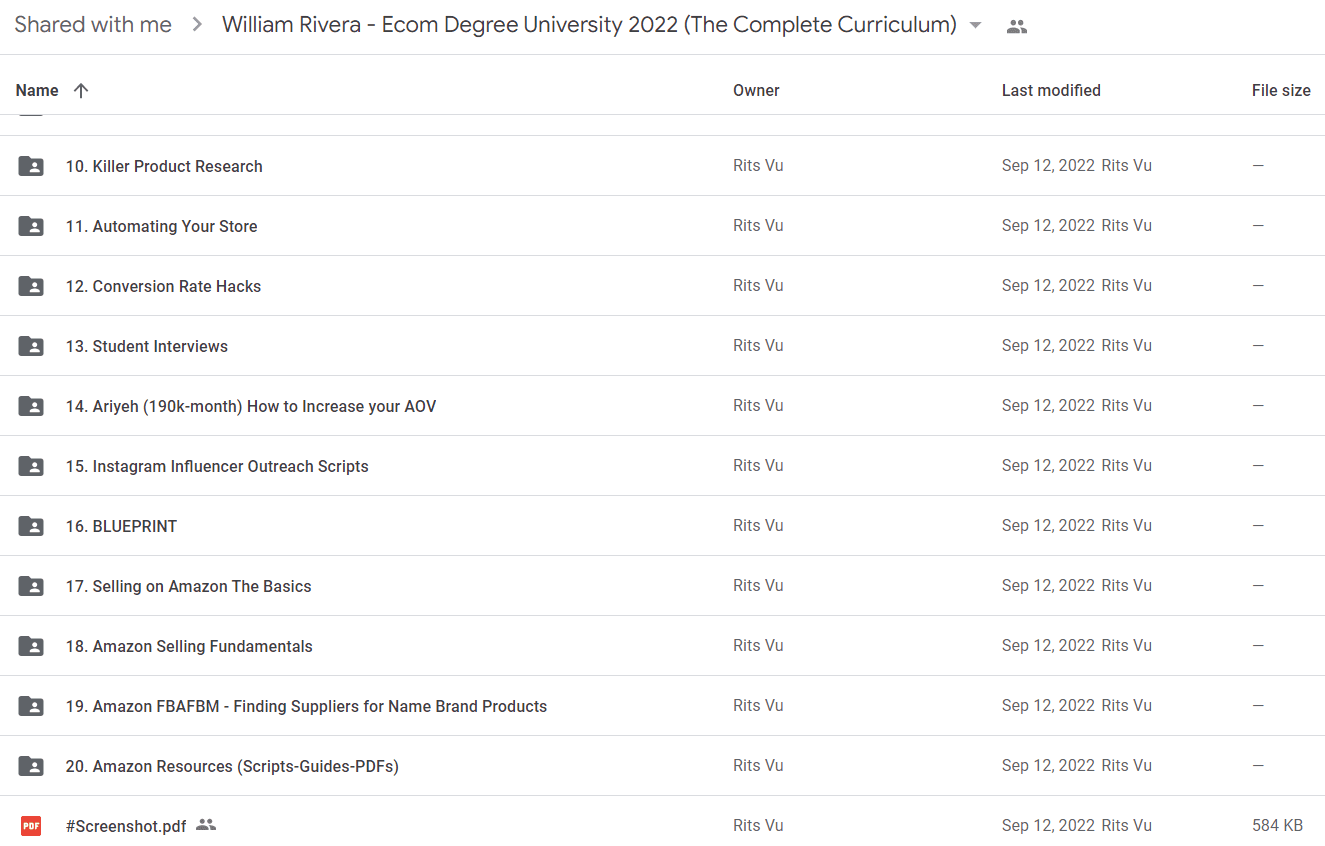The width and height of the screenshot is (1325, 846).
Task: Click the Owner column header
Action: [x=756, y=90]
